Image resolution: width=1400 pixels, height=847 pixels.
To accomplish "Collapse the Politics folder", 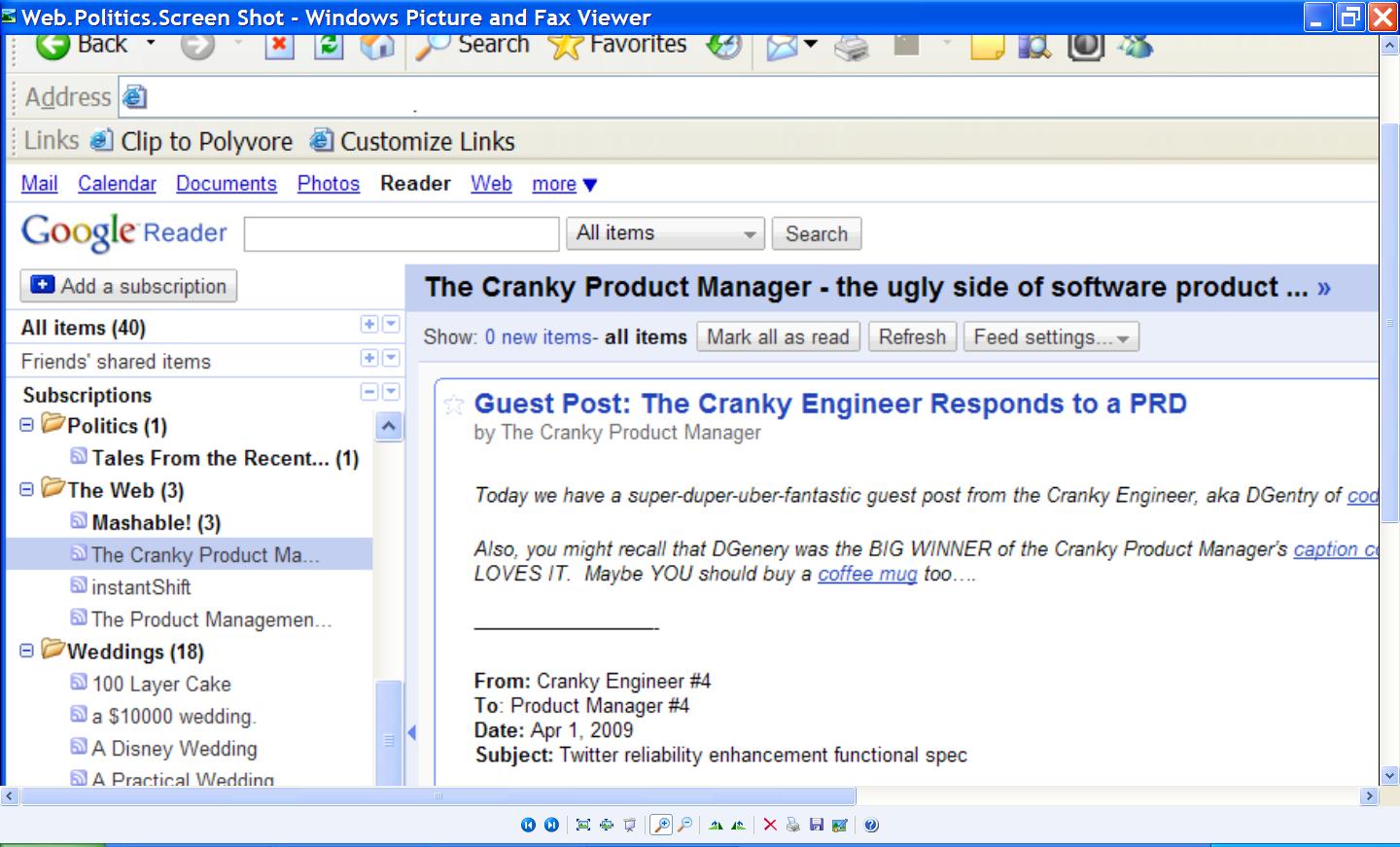I will [27, 425].
